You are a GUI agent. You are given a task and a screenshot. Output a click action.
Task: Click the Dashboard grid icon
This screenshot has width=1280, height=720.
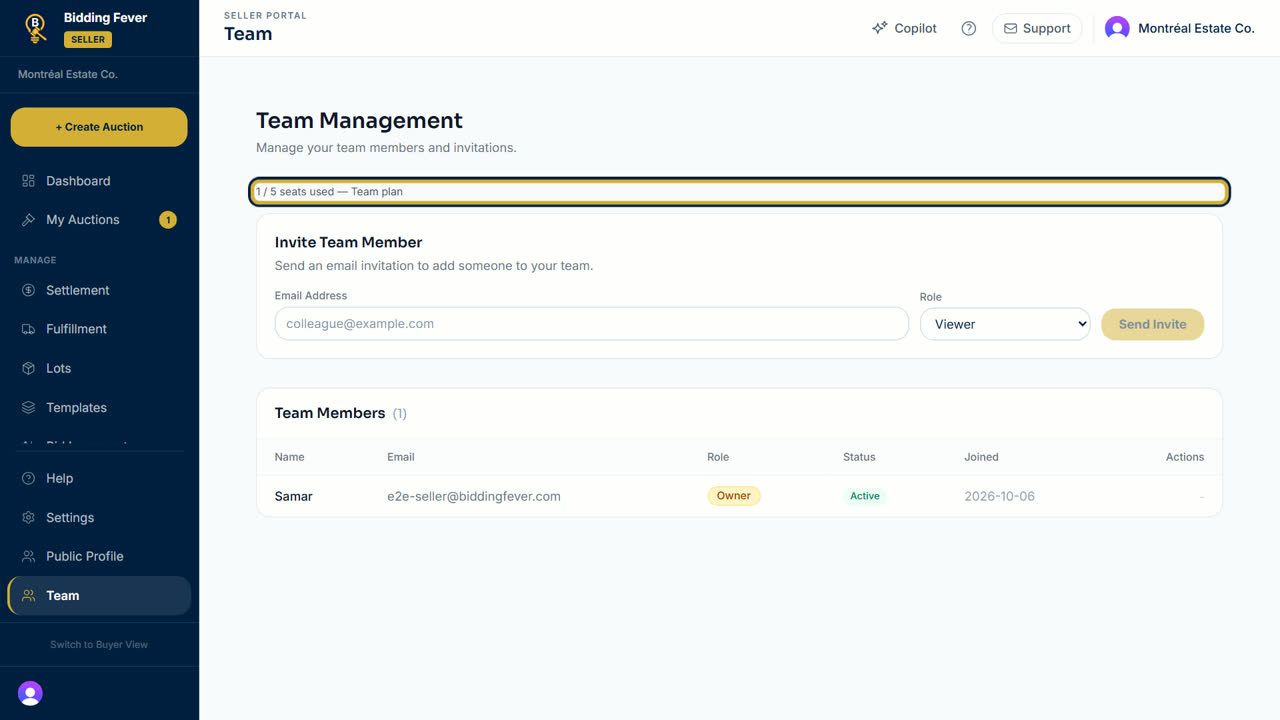[x=28, y=181]
